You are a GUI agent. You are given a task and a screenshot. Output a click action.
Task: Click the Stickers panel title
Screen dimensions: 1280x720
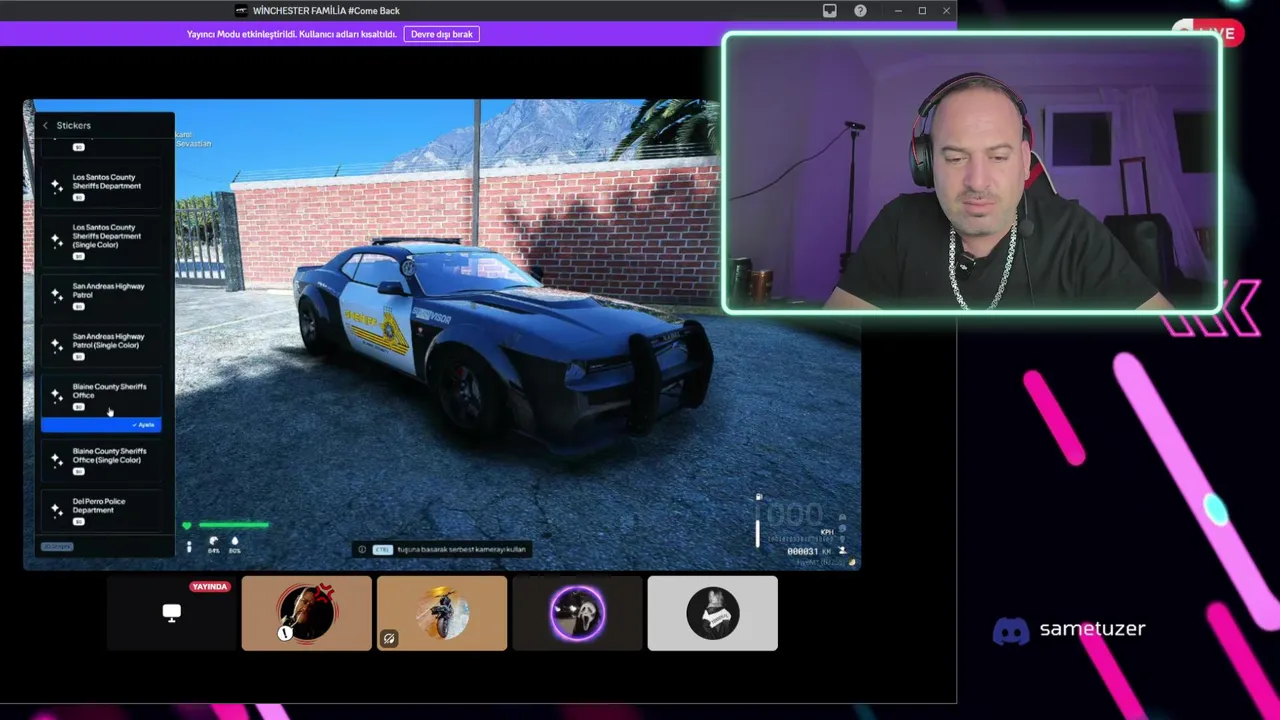click(x=74, y=125)
